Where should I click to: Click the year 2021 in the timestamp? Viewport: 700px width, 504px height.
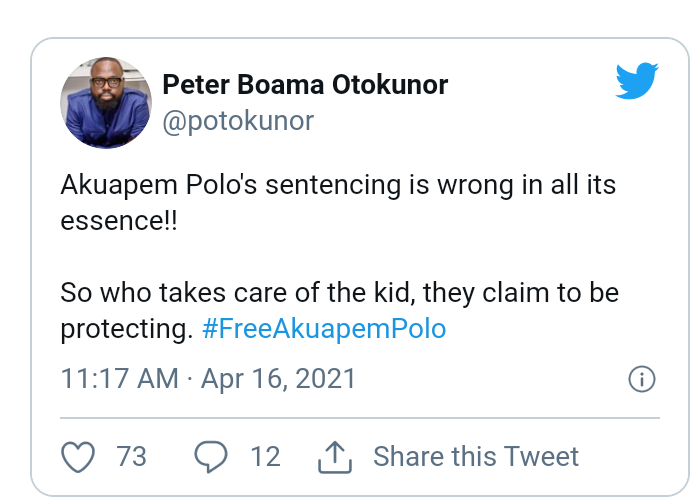(325, 379)
